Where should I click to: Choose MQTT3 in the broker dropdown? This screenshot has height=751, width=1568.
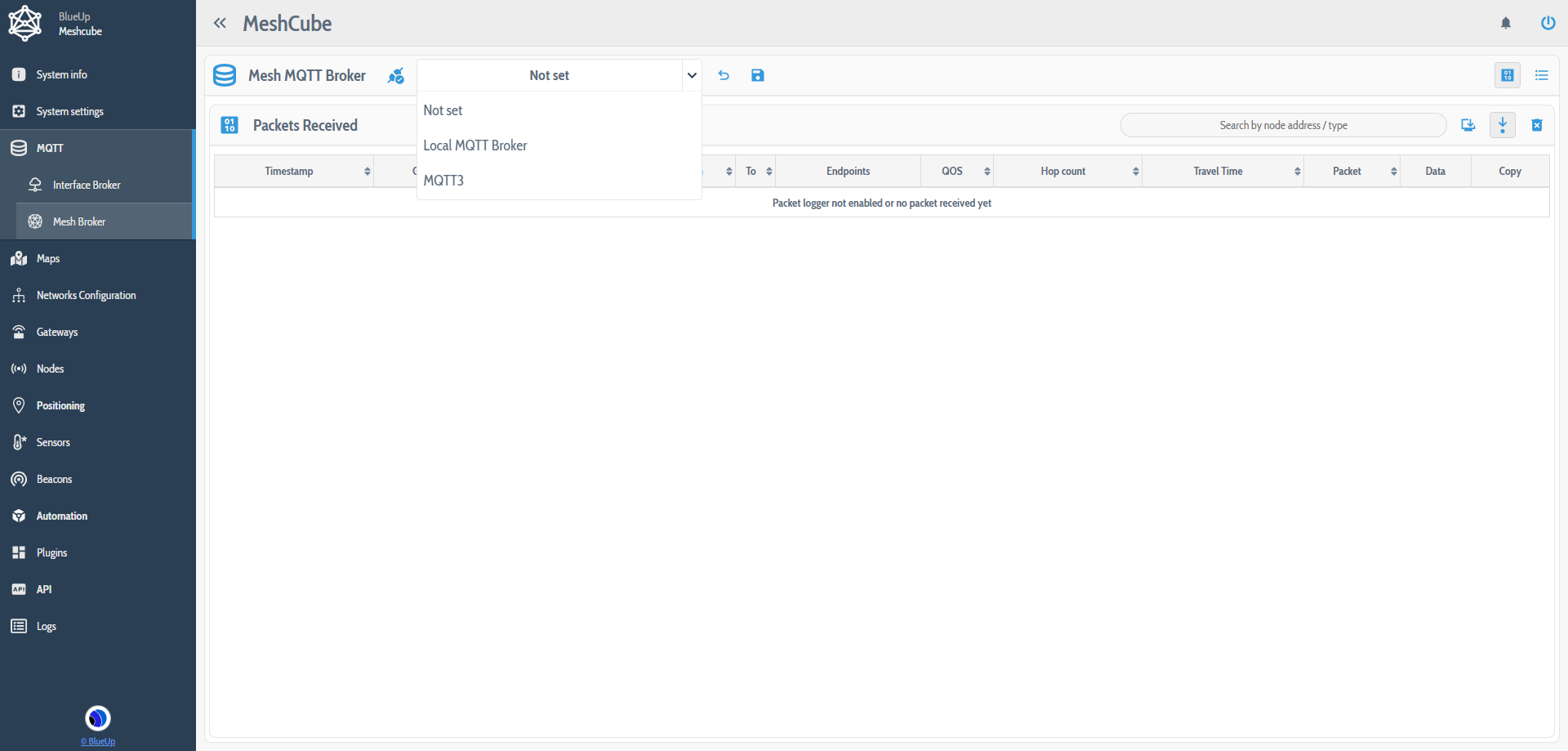443,180
